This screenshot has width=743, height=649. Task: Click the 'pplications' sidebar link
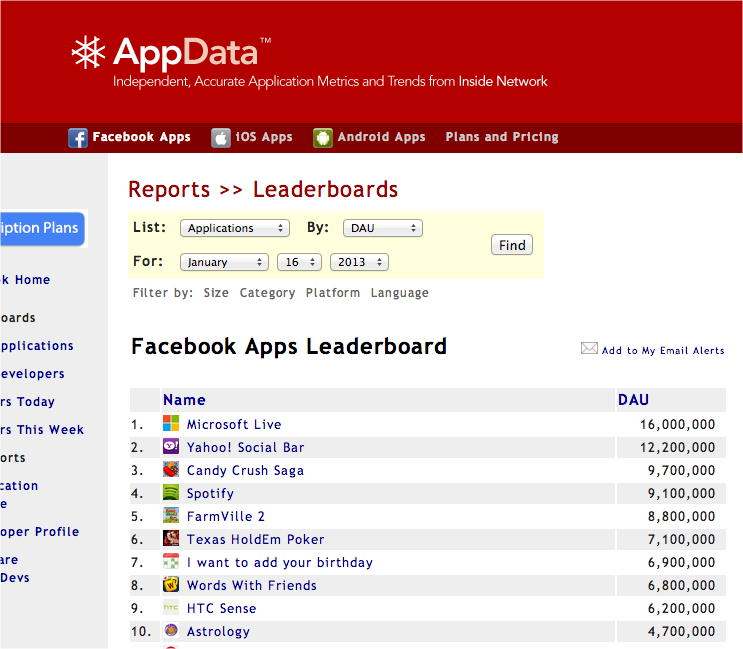(x=37, y=346)
